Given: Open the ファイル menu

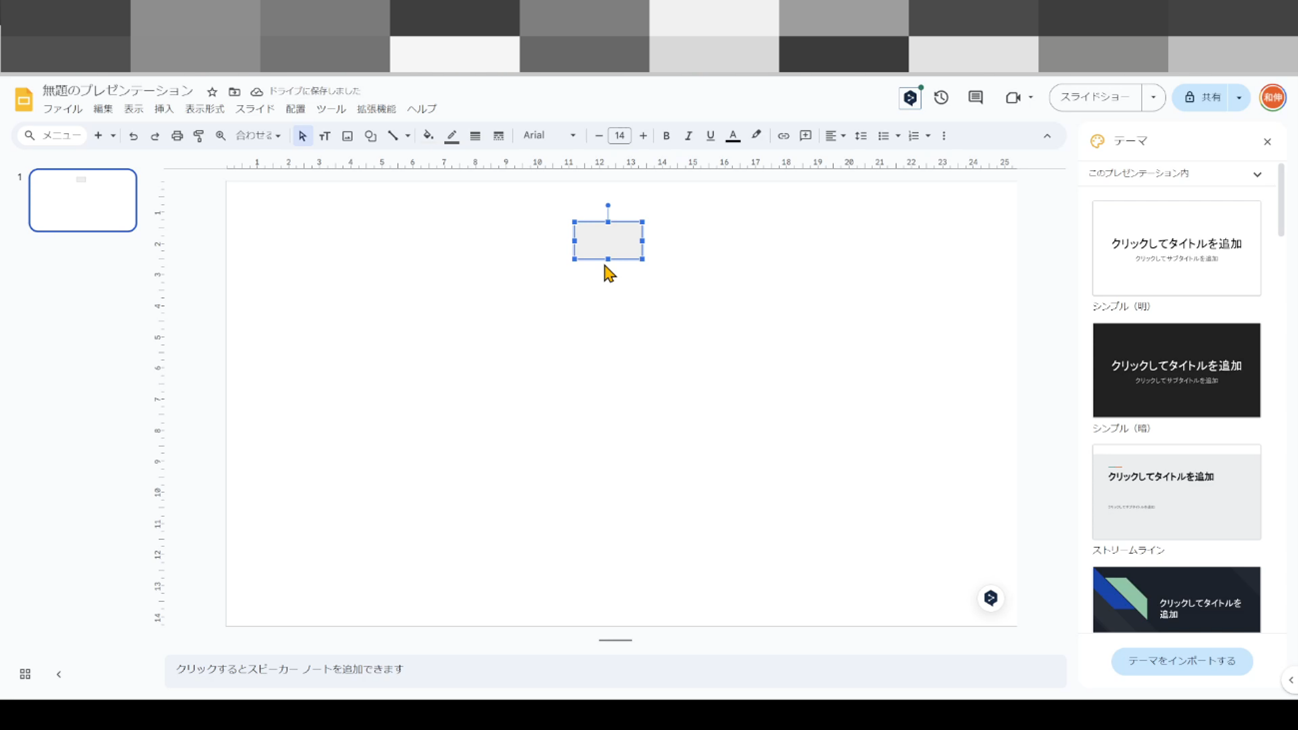Looking at the screenshot, I should pos(62,109).
